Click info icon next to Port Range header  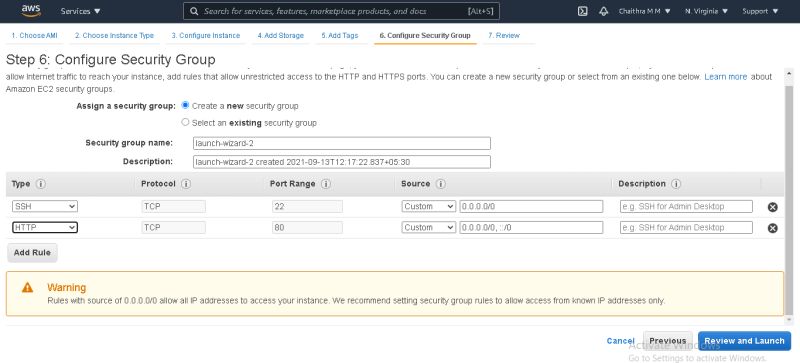click(326, 184)
